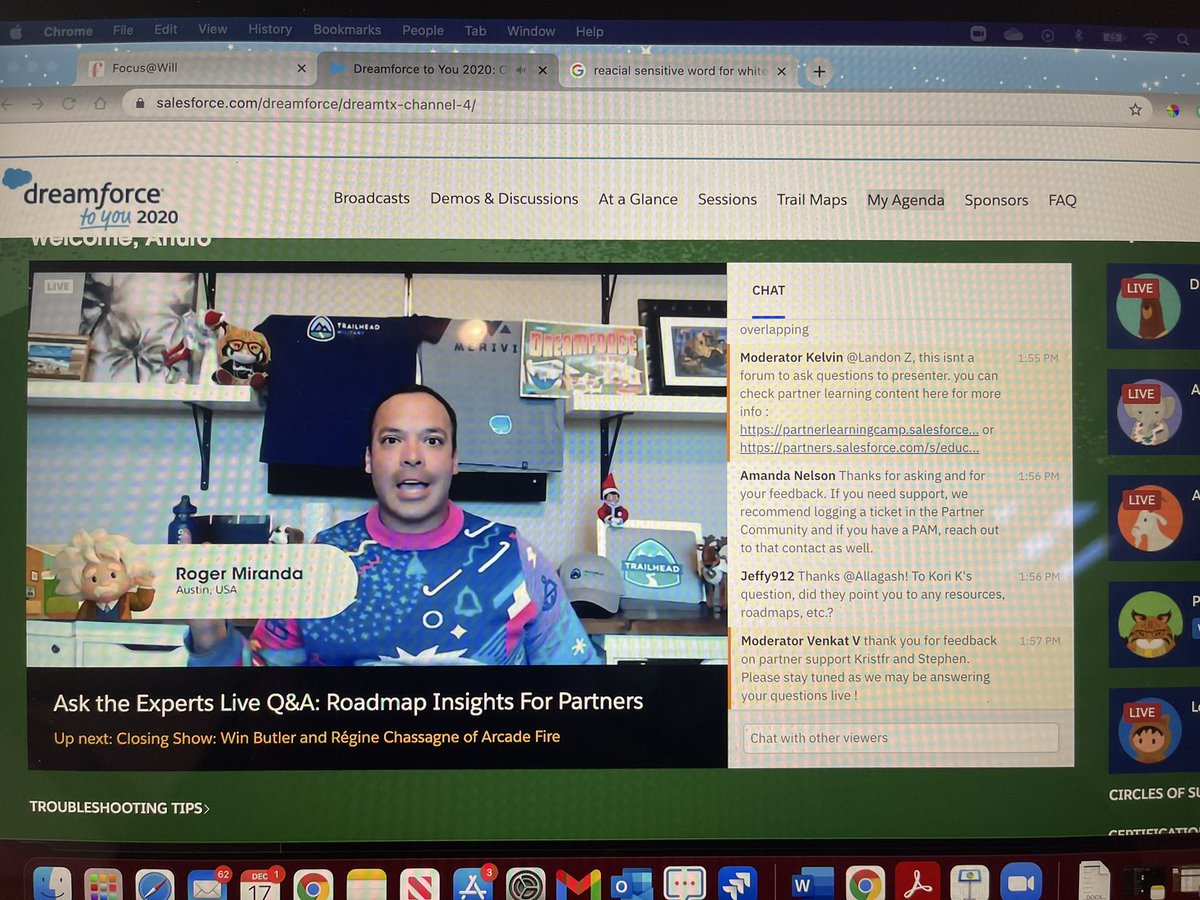Select the CHAT tab
Image resolution: width=1200 pixels, height=900 pixels.
click(768, 291)
